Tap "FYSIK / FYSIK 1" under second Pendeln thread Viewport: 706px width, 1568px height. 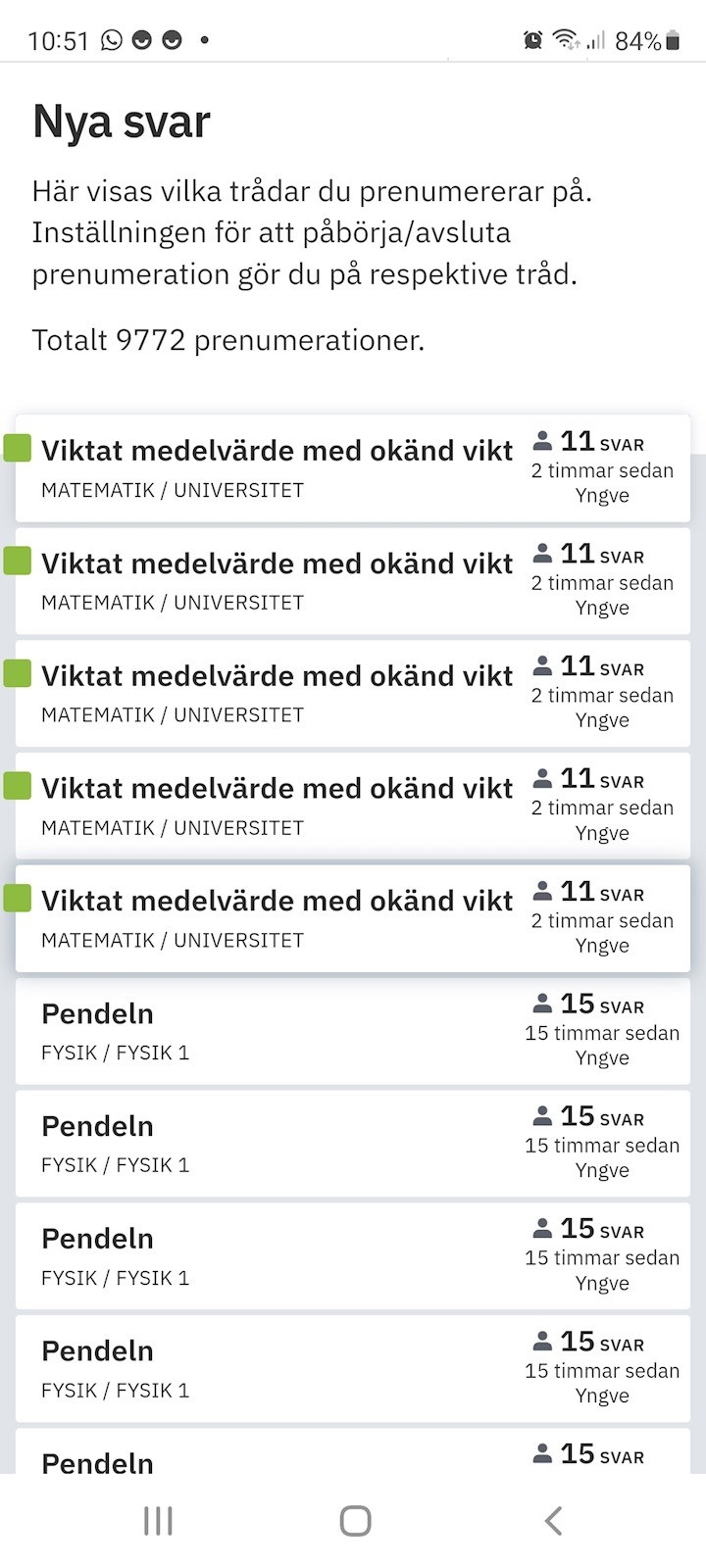pyautogui.click(x=115, y=1165)
